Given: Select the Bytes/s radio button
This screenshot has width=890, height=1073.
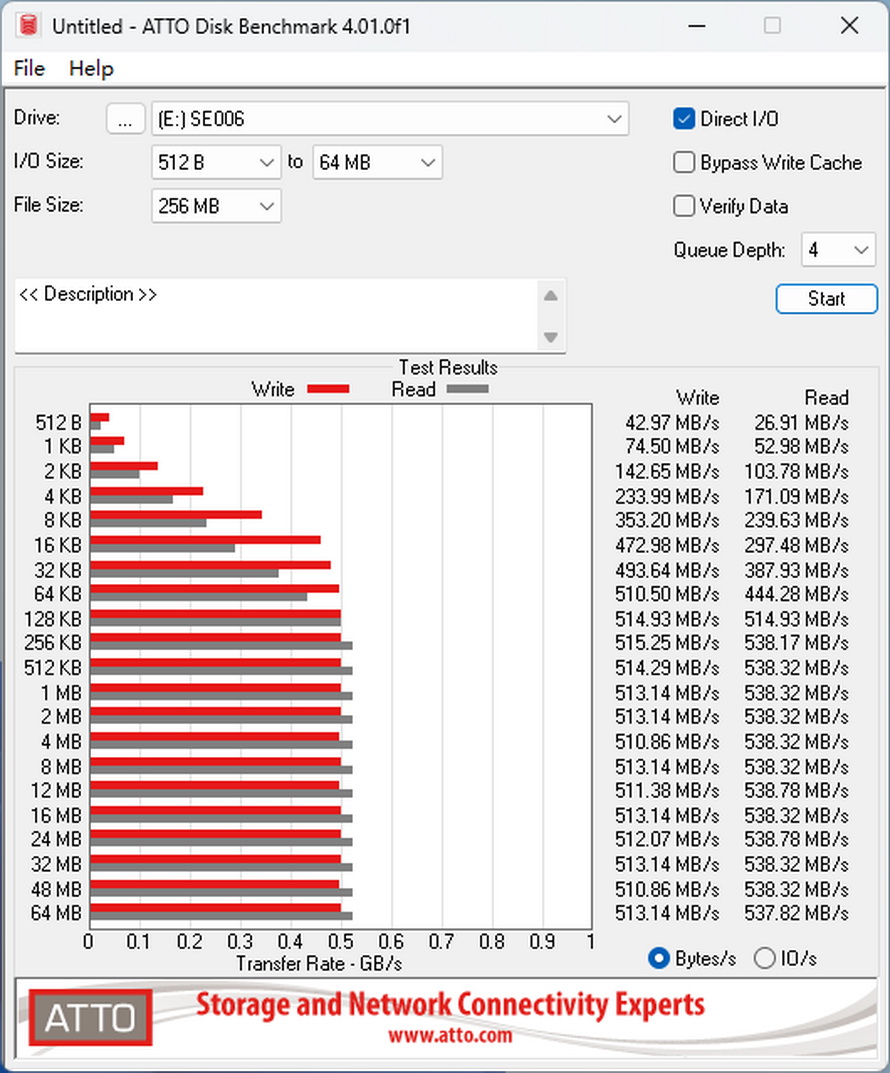Looking at the screenshot, I should coord(659,958).
